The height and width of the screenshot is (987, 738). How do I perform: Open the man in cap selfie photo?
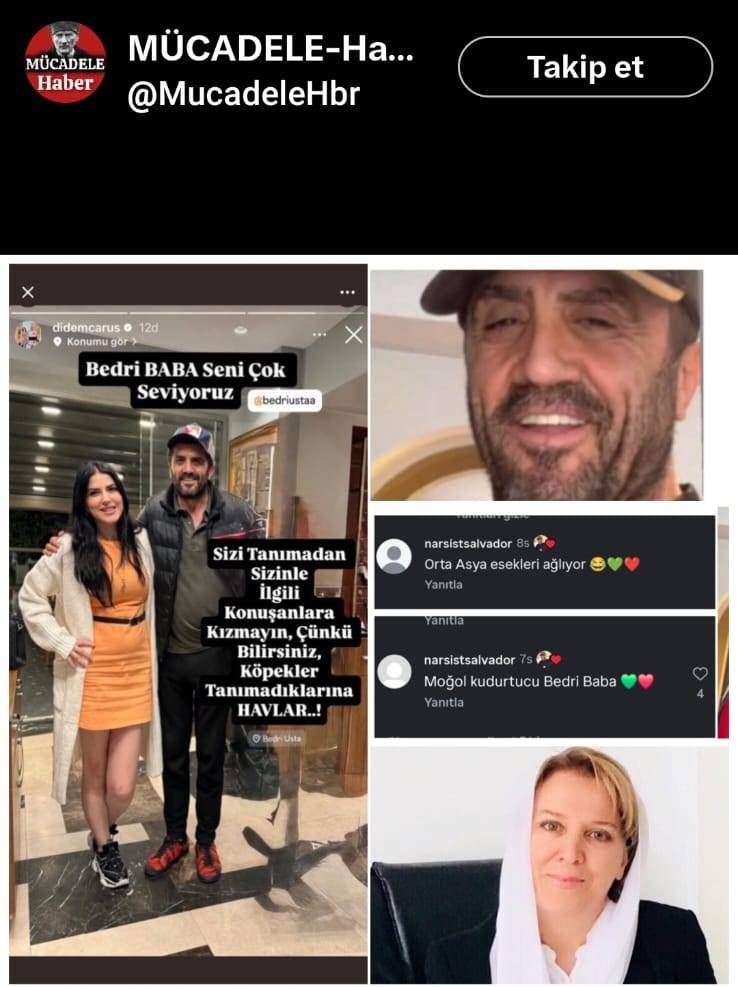point(536,385)
